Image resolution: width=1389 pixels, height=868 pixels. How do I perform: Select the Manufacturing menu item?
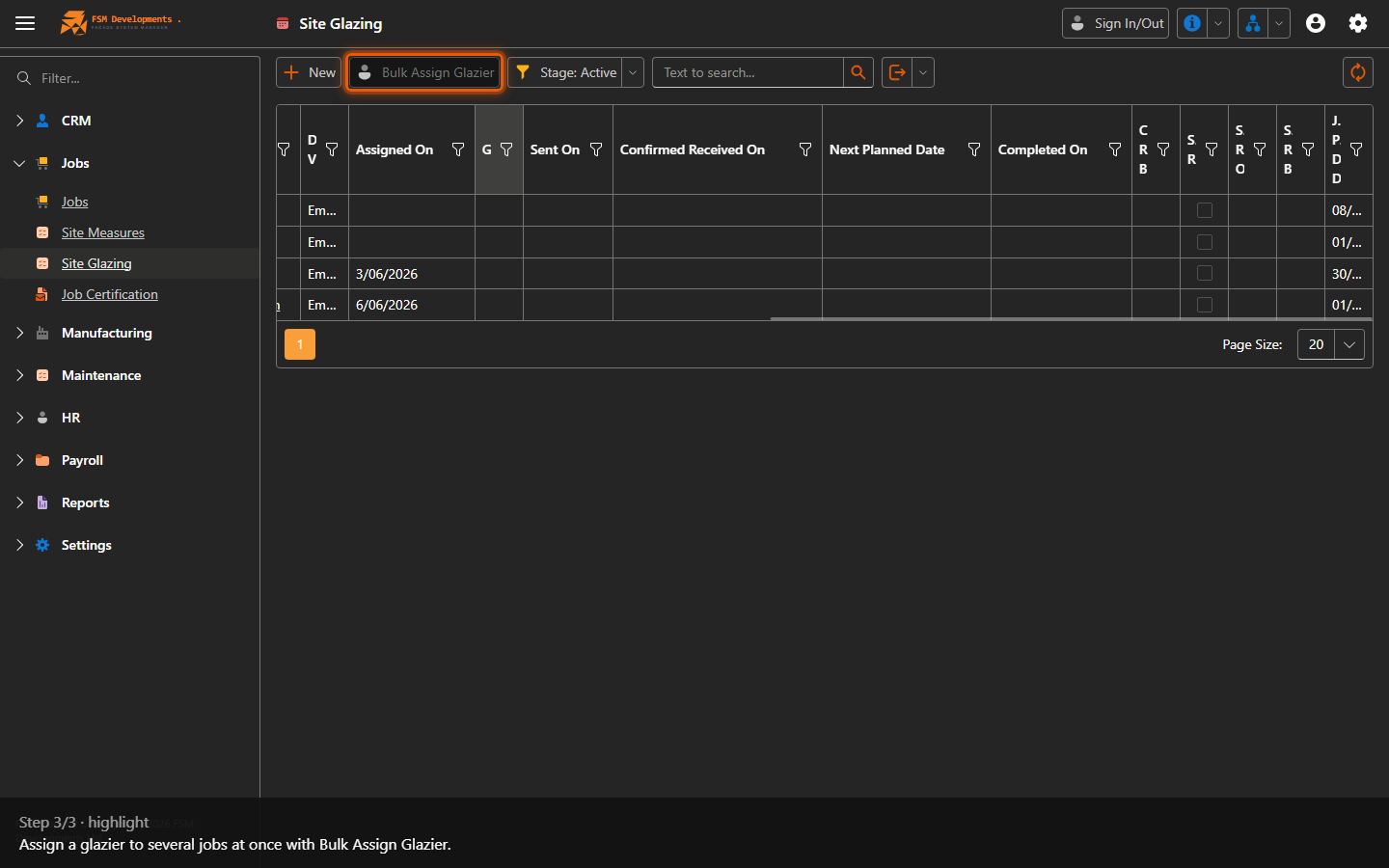pyautogui.click(x=107, y=333)
